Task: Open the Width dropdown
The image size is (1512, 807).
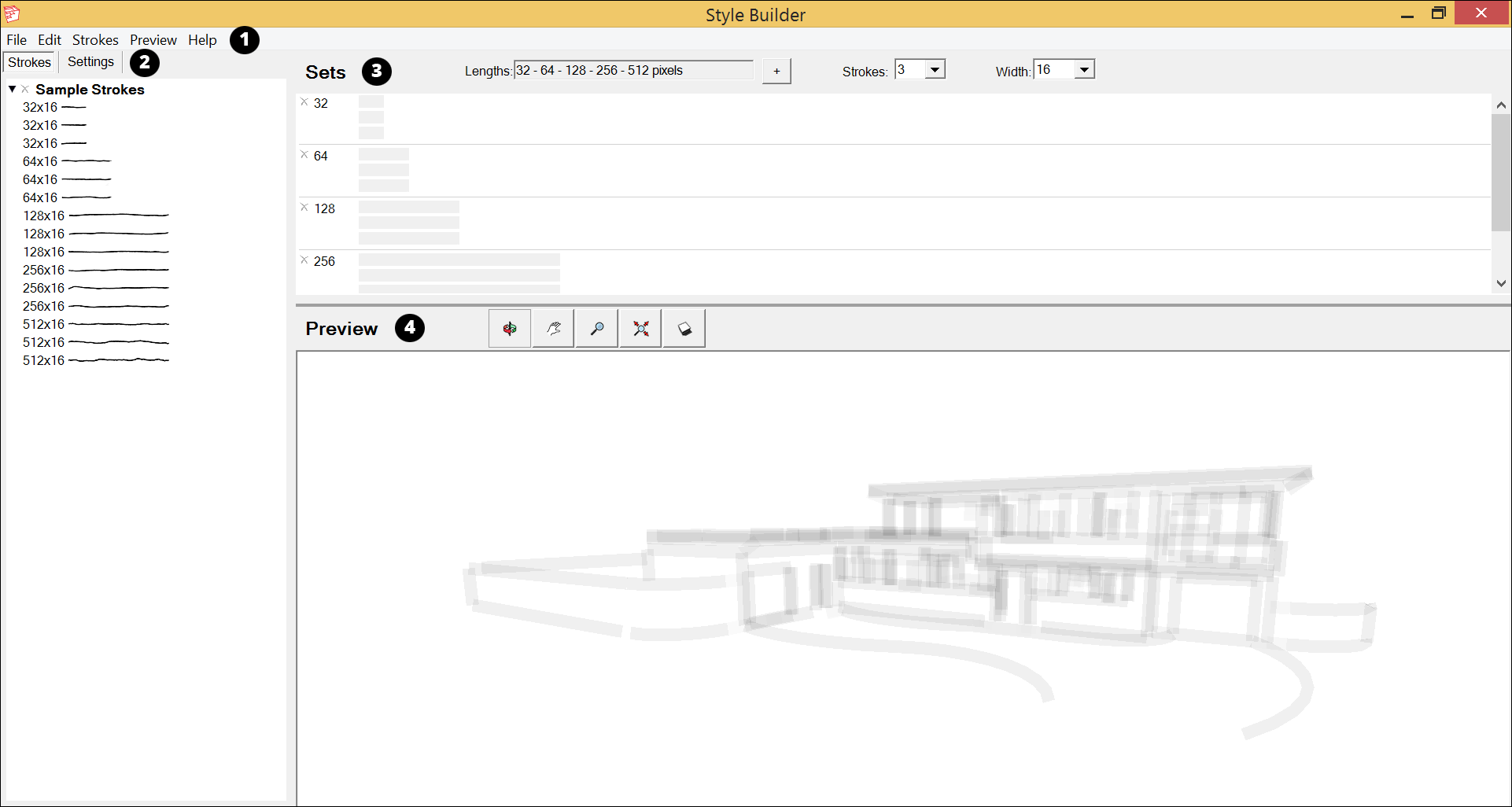Action: tap(1085, 68)
